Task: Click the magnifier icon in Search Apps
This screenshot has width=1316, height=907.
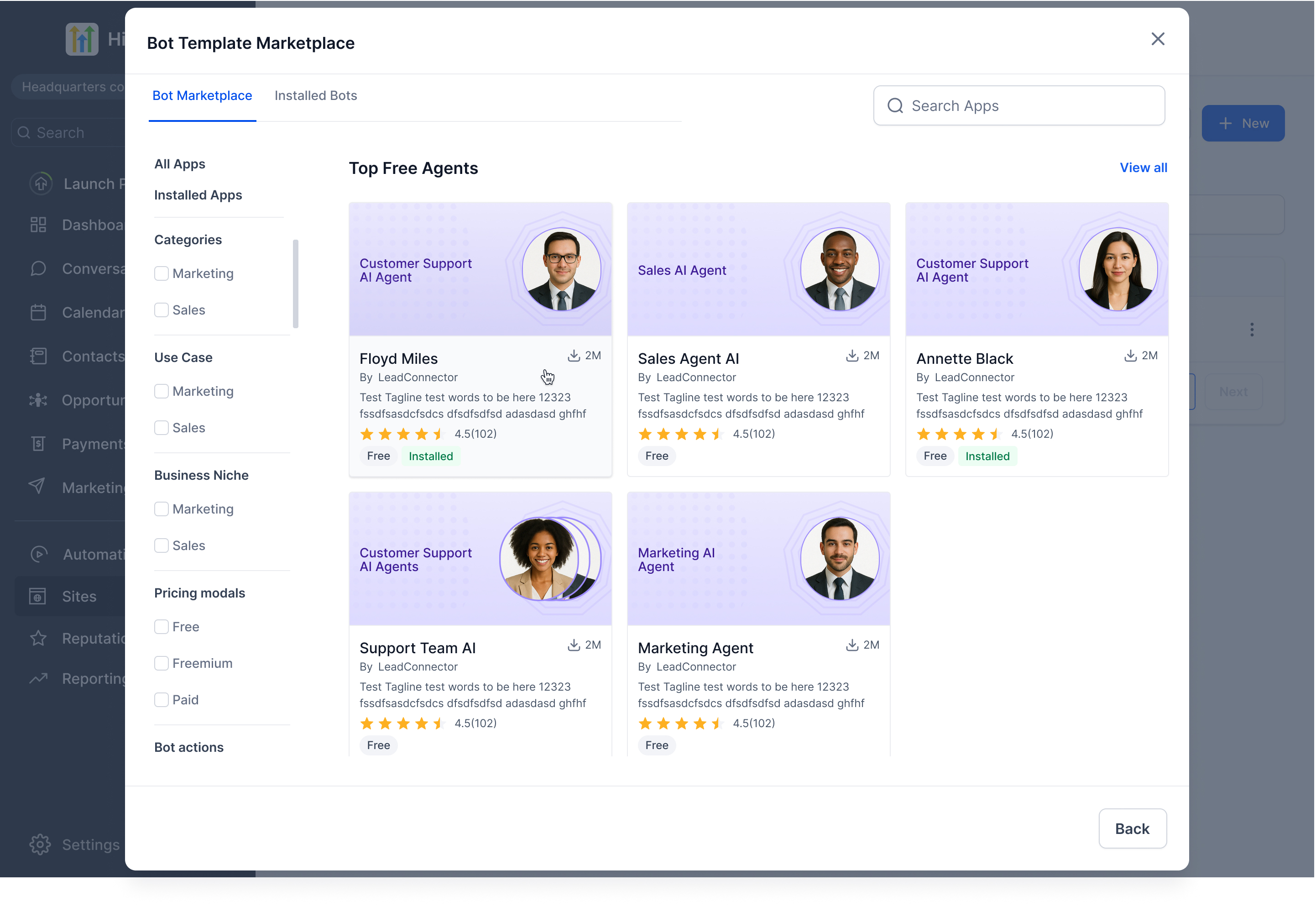Action: point(895,106)
